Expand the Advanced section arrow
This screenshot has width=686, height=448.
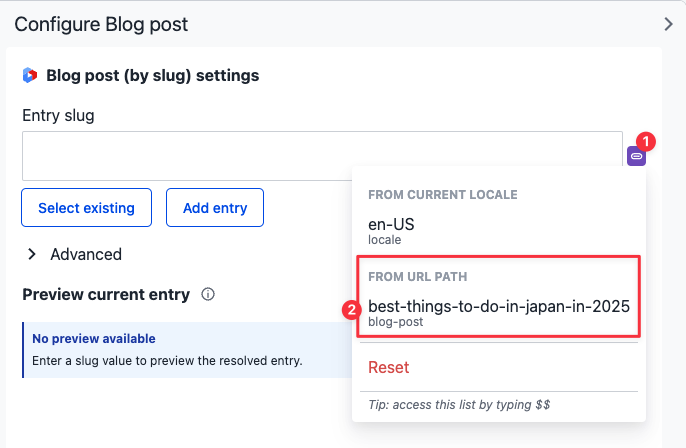click(33, 254)
